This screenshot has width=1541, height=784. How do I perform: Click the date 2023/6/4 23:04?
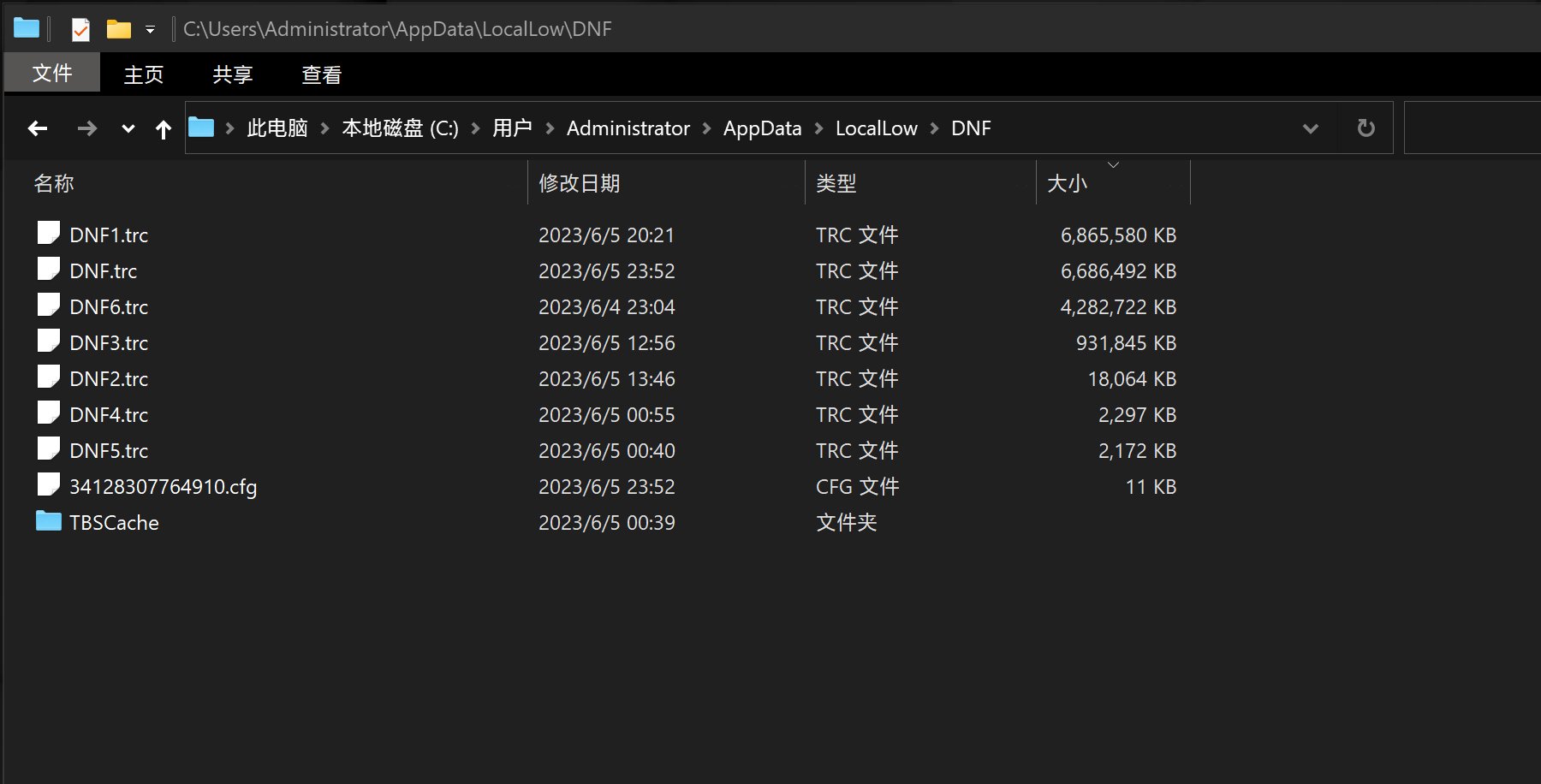pyautogui.click(x=606, y=307)
